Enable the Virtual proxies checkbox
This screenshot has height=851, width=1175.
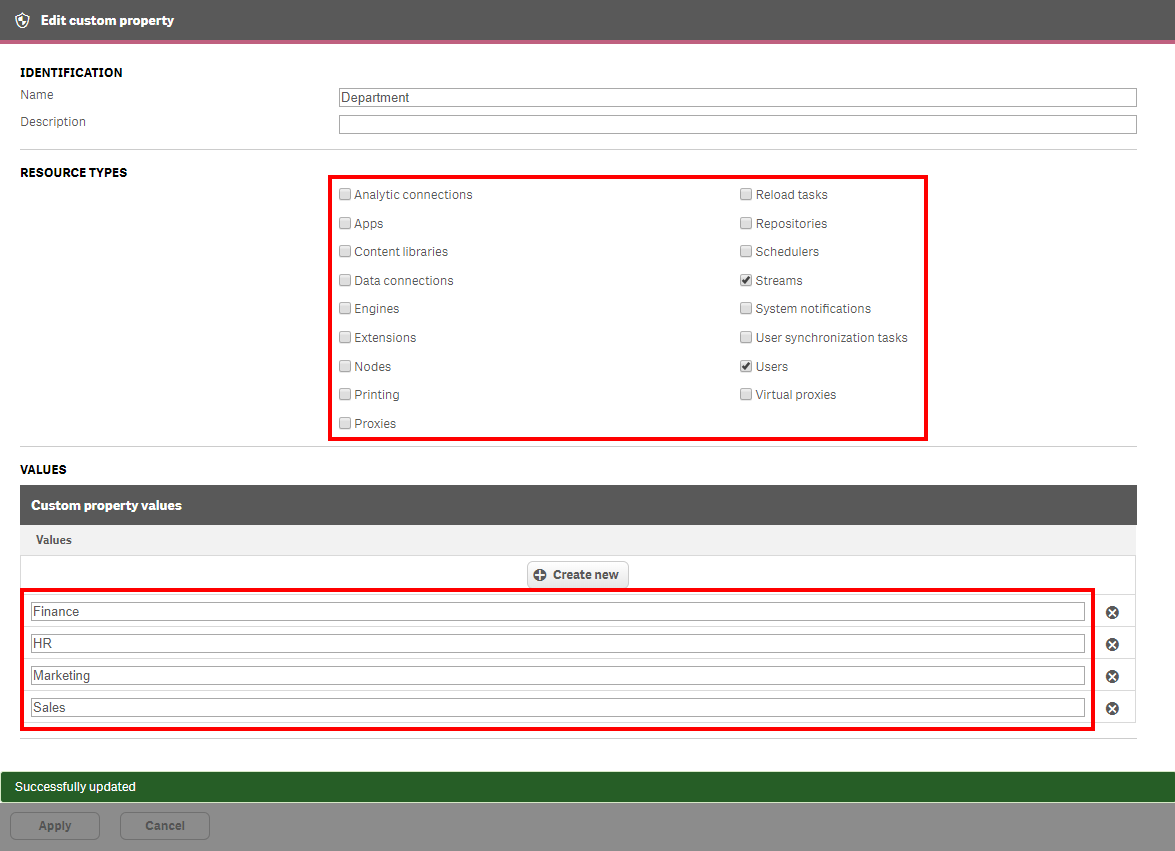(745, 393)
